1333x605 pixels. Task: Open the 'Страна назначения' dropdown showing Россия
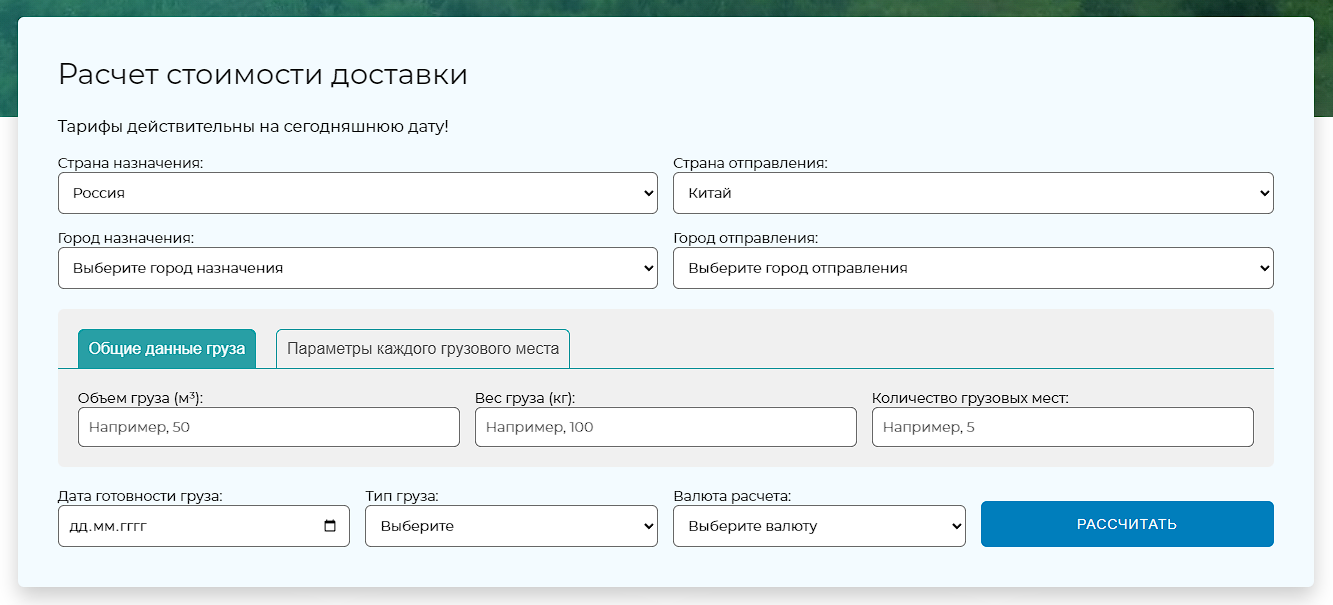point(357,193)
